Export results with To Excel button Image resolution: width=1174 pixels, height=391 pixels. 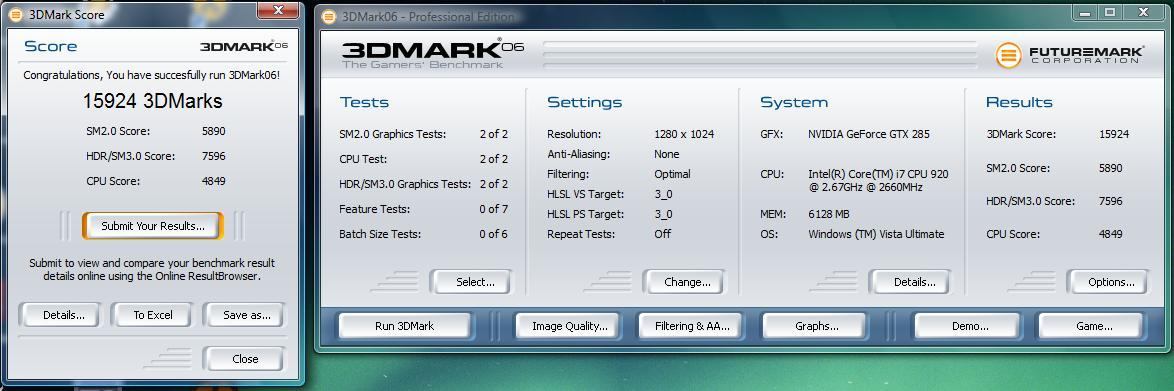[153, 315]
